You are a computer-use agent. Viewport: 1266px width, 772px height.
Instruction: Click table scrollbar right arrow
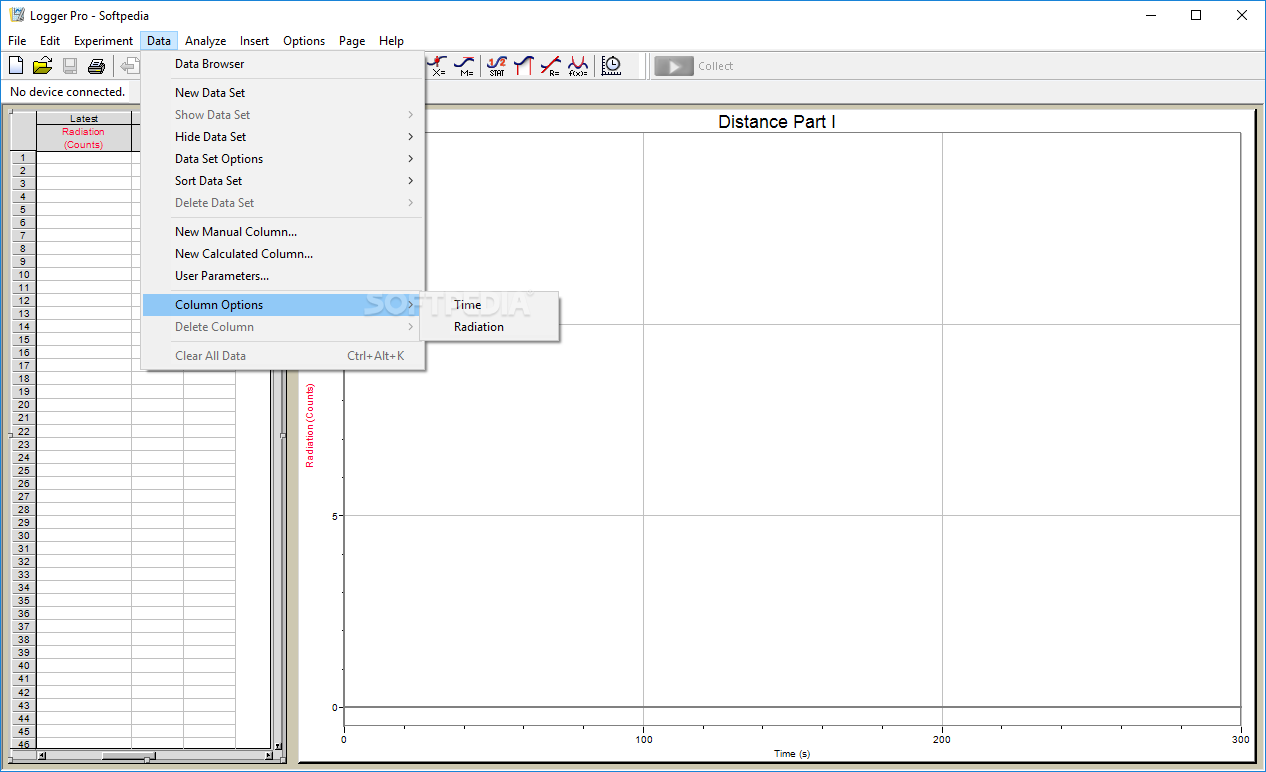coord(268,757)
